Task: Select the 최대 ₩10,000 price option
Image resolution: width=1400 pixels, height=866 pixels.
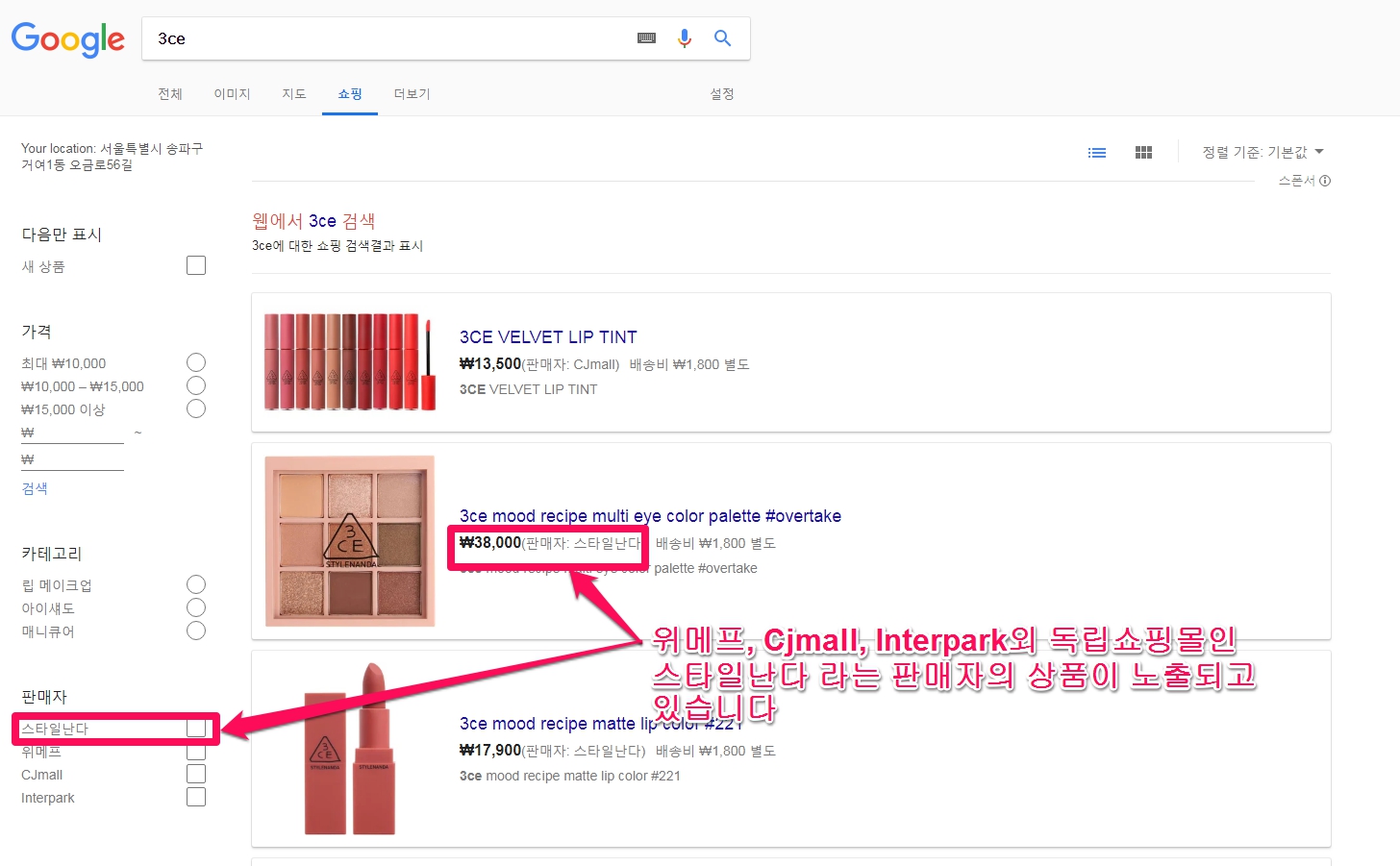Action: (x=196, y=362)
